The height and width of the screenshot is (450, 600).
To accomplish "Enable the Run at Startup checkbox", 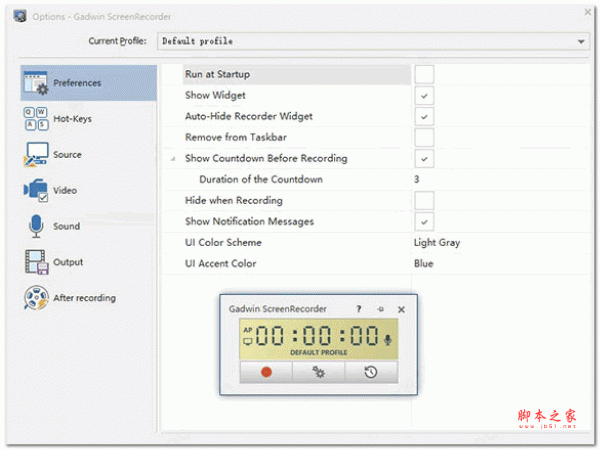I will click(424, 74).
